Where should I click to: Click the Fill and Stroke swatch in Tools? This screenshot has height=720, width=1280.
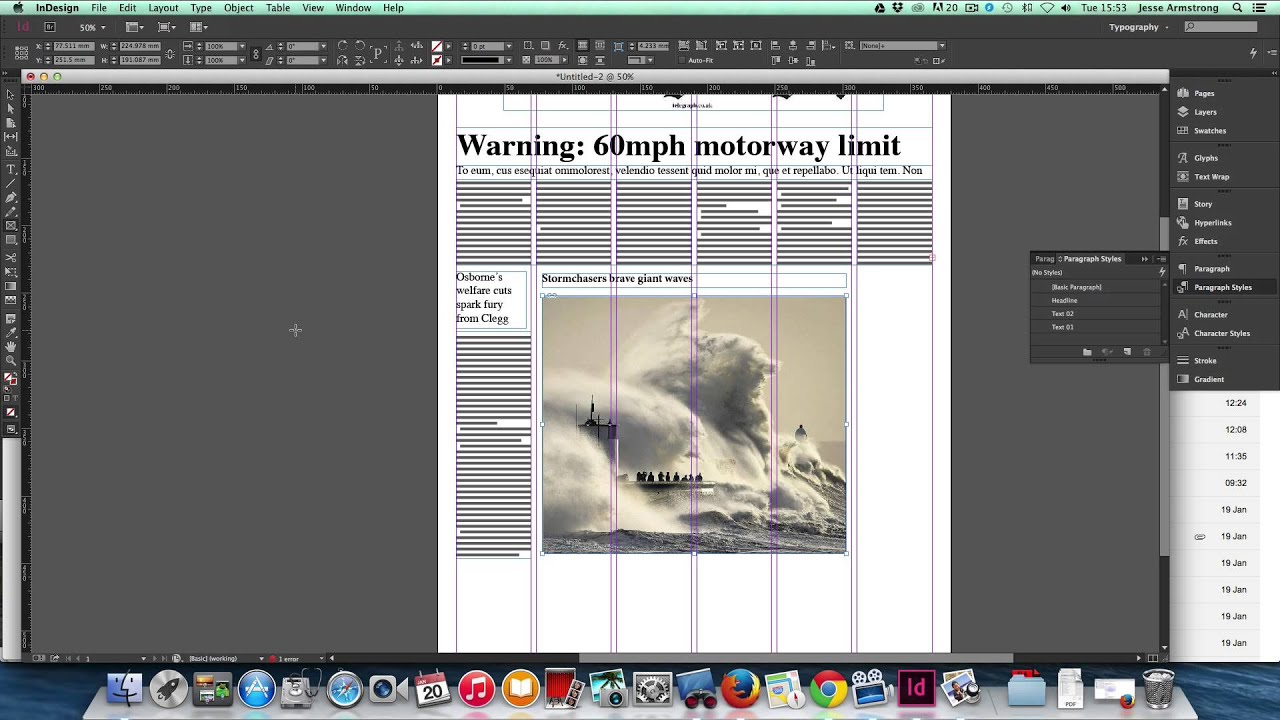click(x=10, y=380)
